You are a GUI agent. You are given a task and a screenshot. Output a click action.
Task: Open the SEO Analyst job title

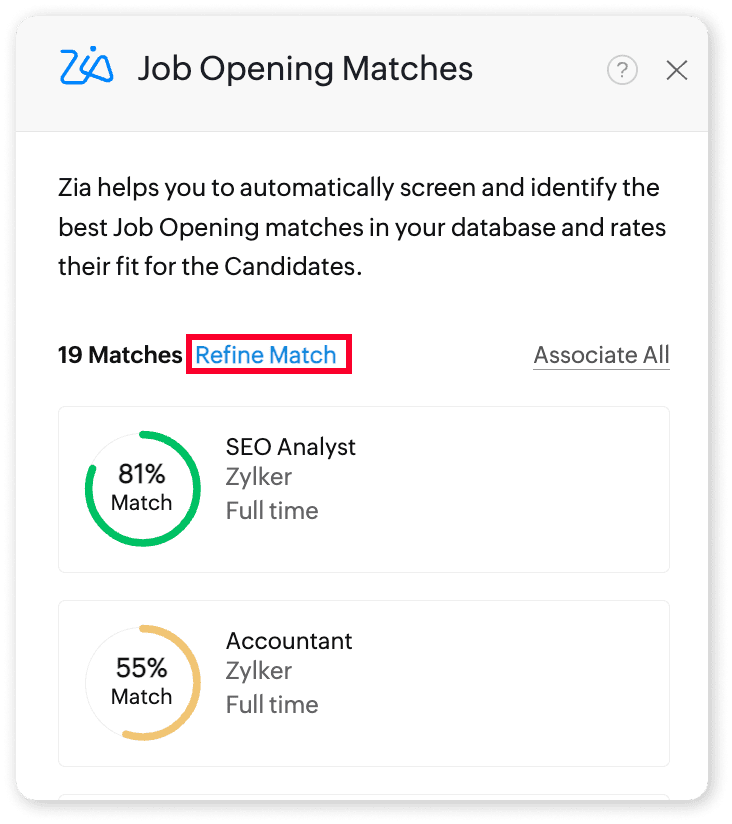click(x=290, y=447)
